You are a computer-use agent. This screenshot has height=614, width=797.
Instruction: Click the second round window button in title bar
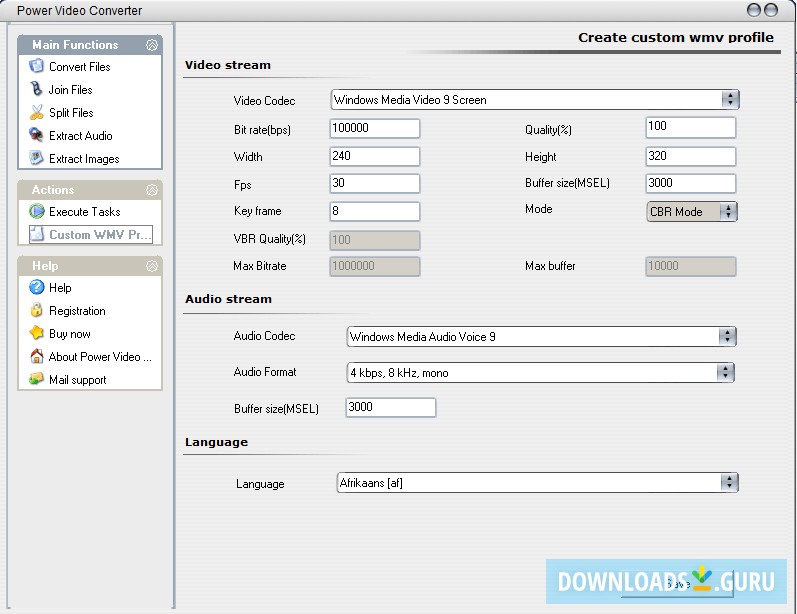(771, 10)
